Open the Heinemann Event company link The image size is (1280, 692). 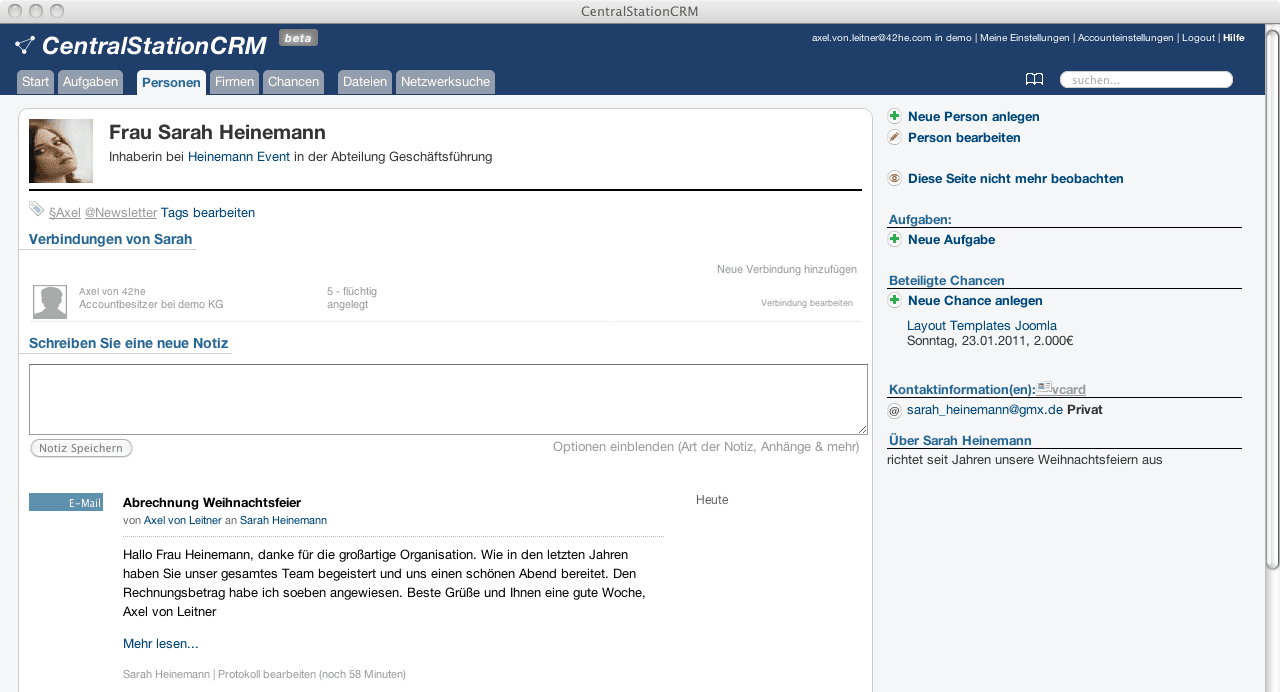(238, 157)
